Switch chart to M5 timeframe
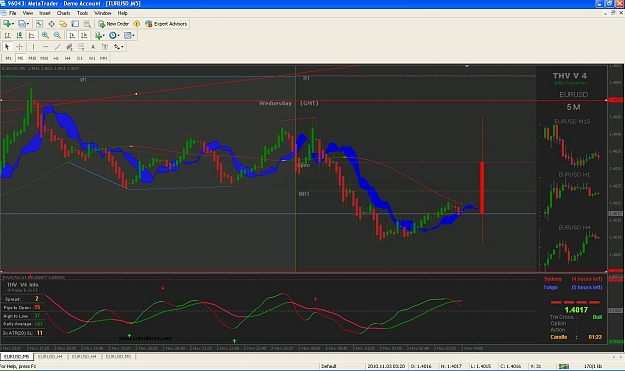The image size is (625, 371). [20, 58]
